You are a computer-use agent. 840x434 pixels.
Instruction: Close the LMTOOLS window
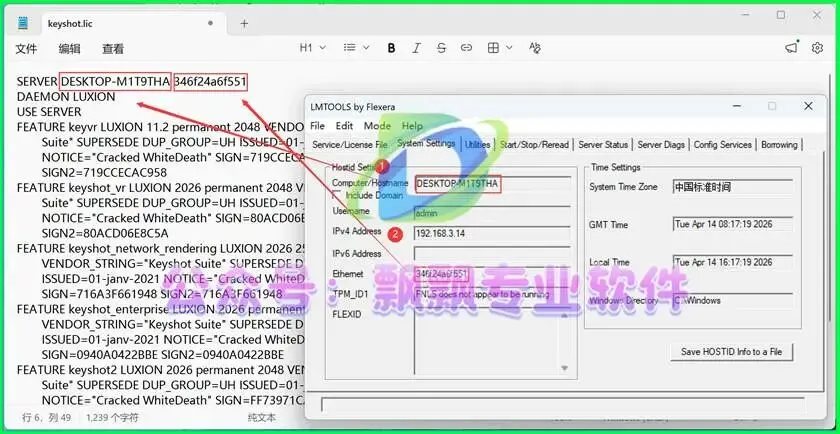coord(808,106)
